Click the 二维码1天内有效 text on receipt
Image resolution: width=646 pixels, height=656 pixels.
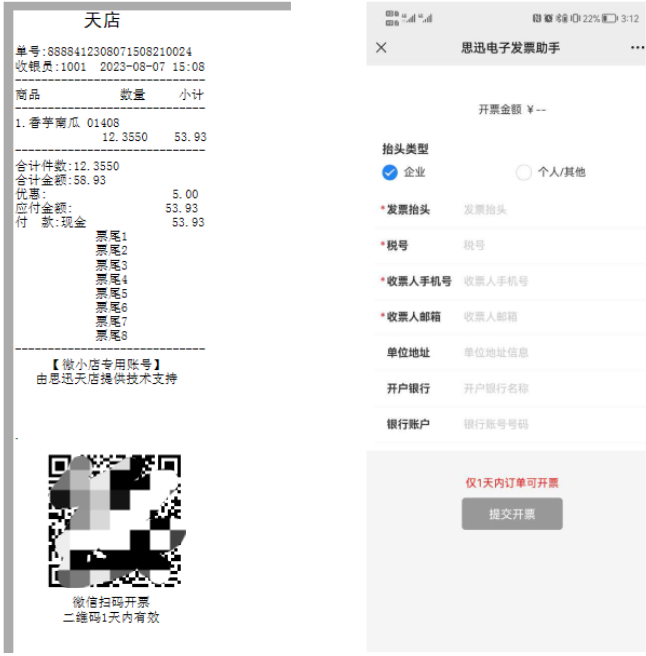(111, 617)
